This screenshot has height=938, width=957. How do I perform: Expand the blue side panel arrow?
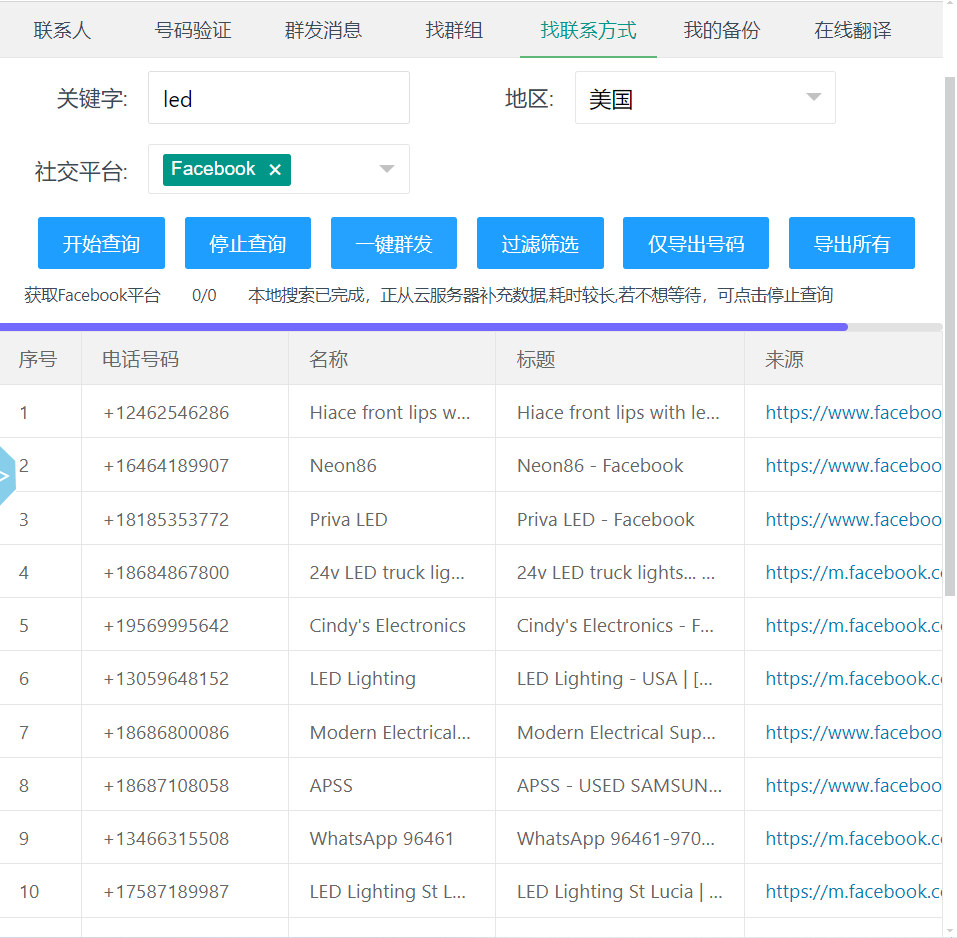6,476
